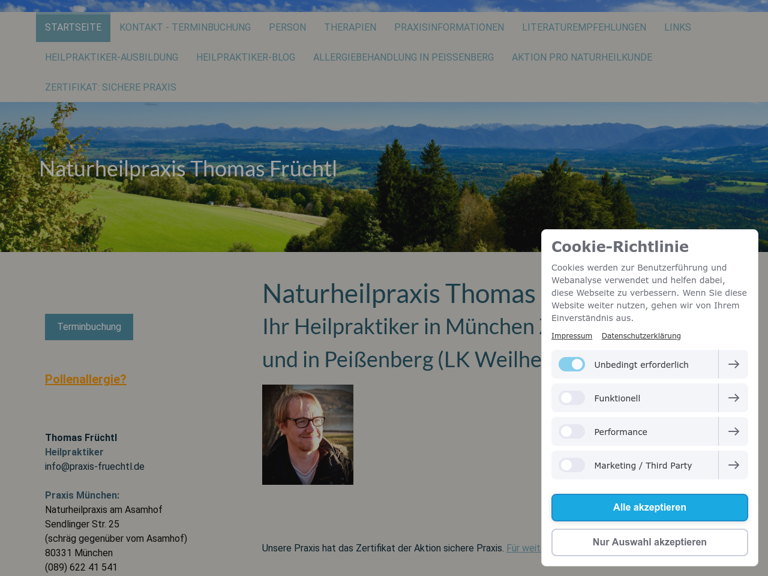The image size is (768, 576).
Task: Open Zertifikat: Sichere Praxis menu item
Action: coord(111,87)
